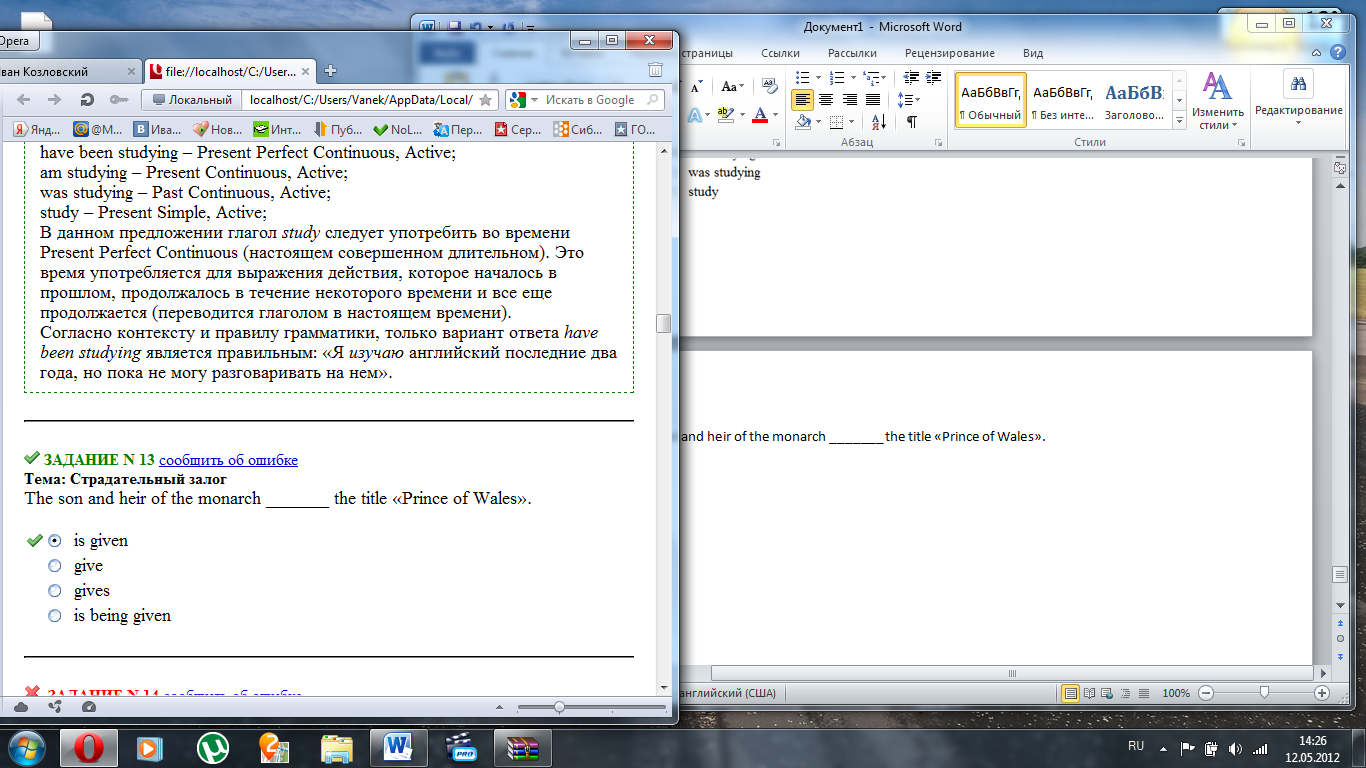Click Локальный badge in Opera address bar
This screenshot has height=768, width=1366.
tap(192, 100)
